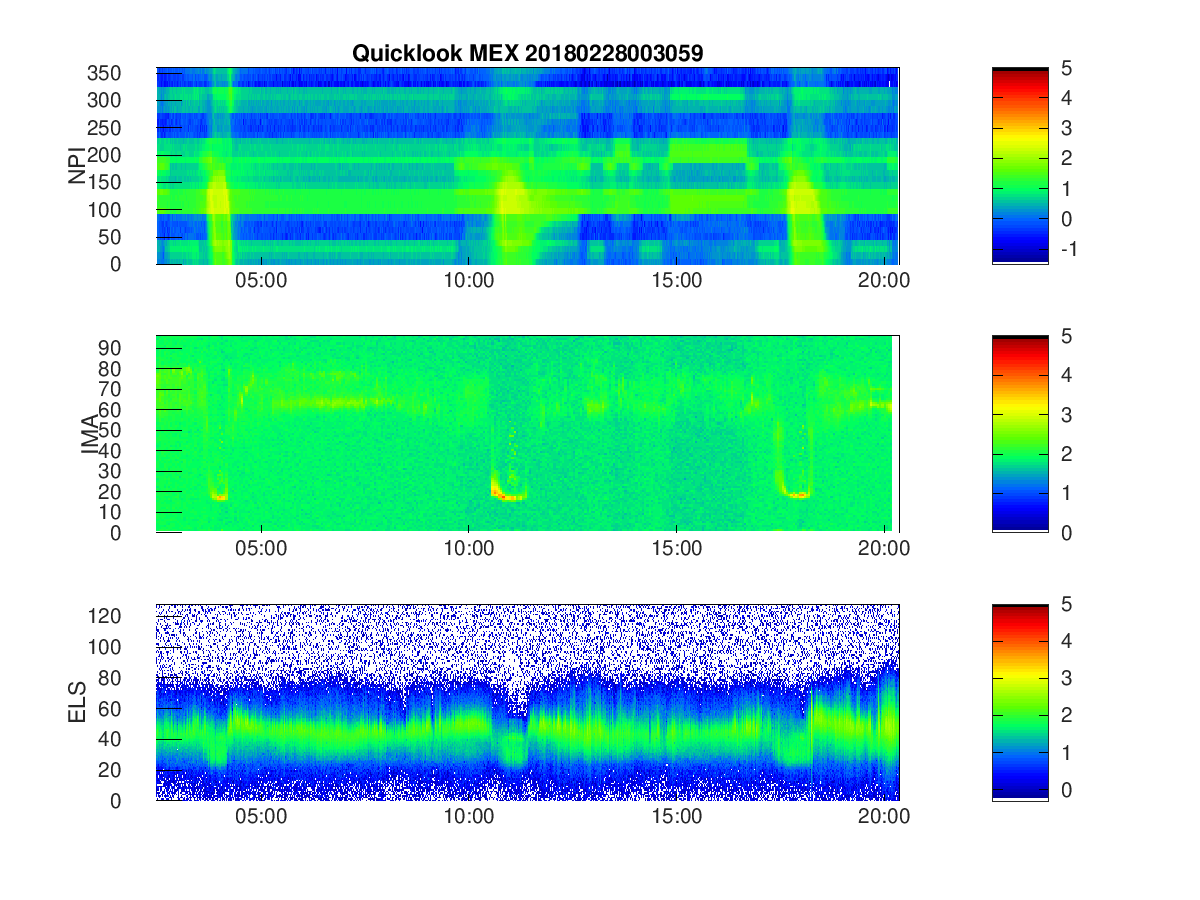This screenshot has height=900, width=1200.
Task: Click the ELS spectrogram plot area
Action: [x=528, y=702]
